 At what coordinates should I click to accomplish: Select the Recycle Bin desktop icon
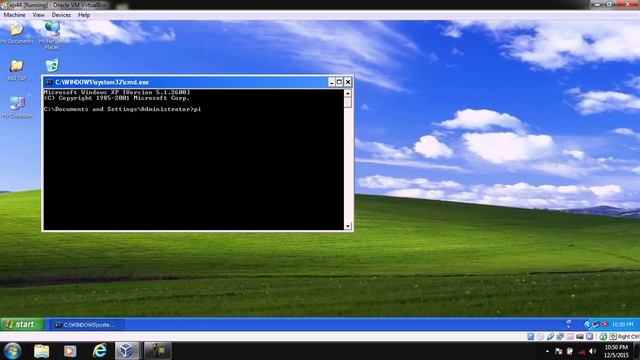click(52, 66)
